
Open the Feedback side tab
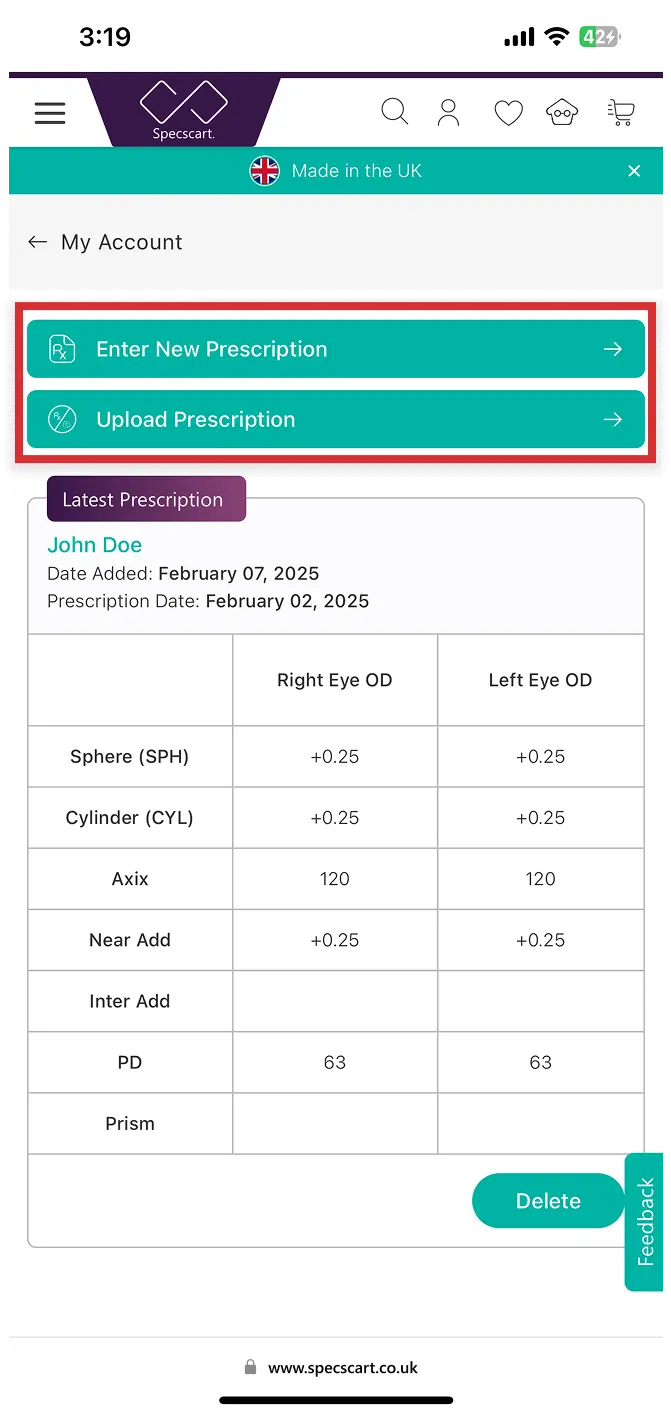click(x=643, y=1222)
